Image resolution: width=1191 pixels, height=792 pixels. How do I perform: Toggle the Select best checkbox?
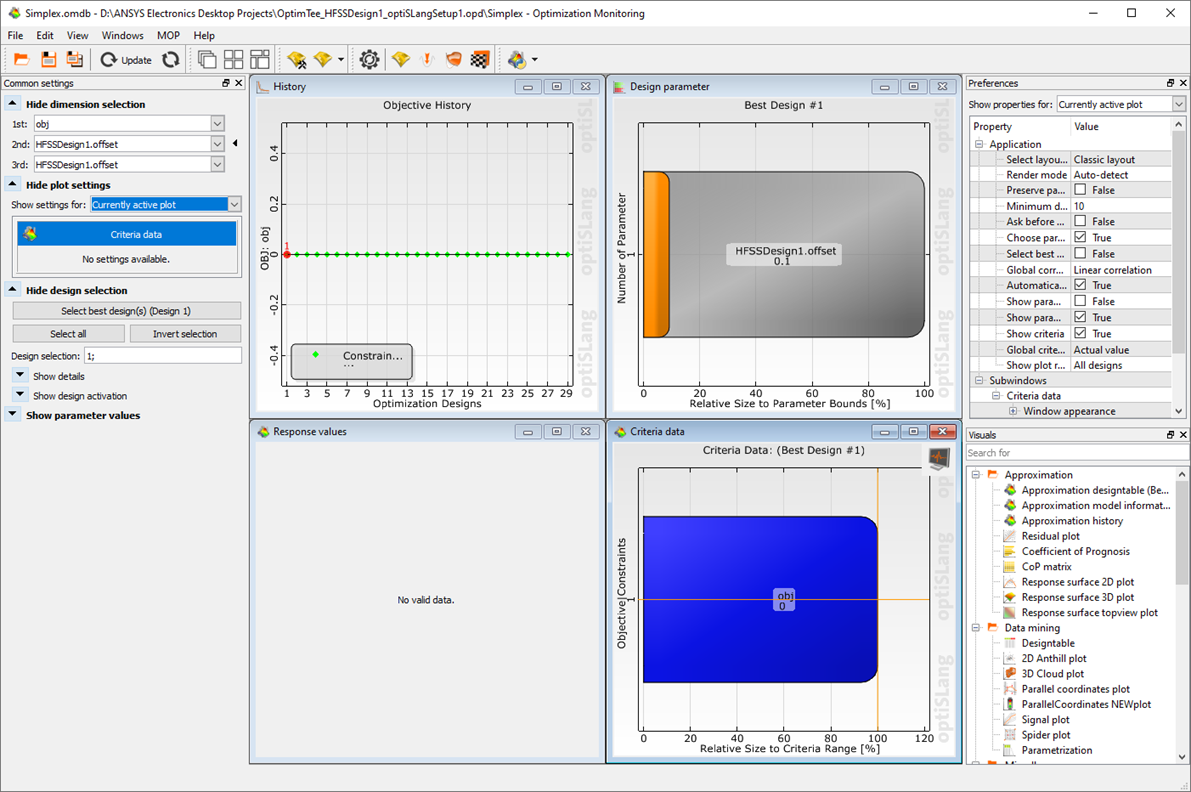click(x=1080, y=254)
